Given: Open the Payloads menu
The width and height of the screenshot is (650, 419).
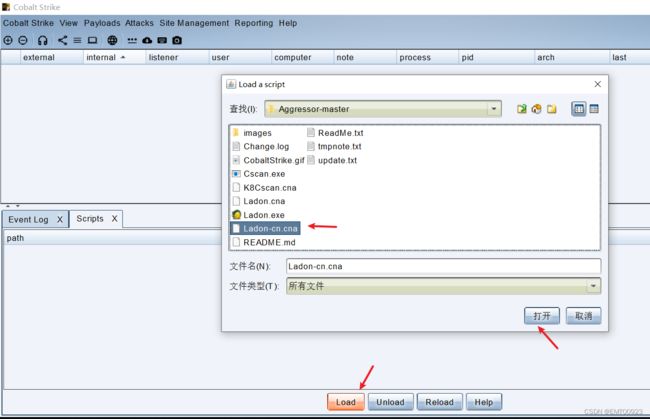Looking at the screenshot, I should click(x=102, y=23).
